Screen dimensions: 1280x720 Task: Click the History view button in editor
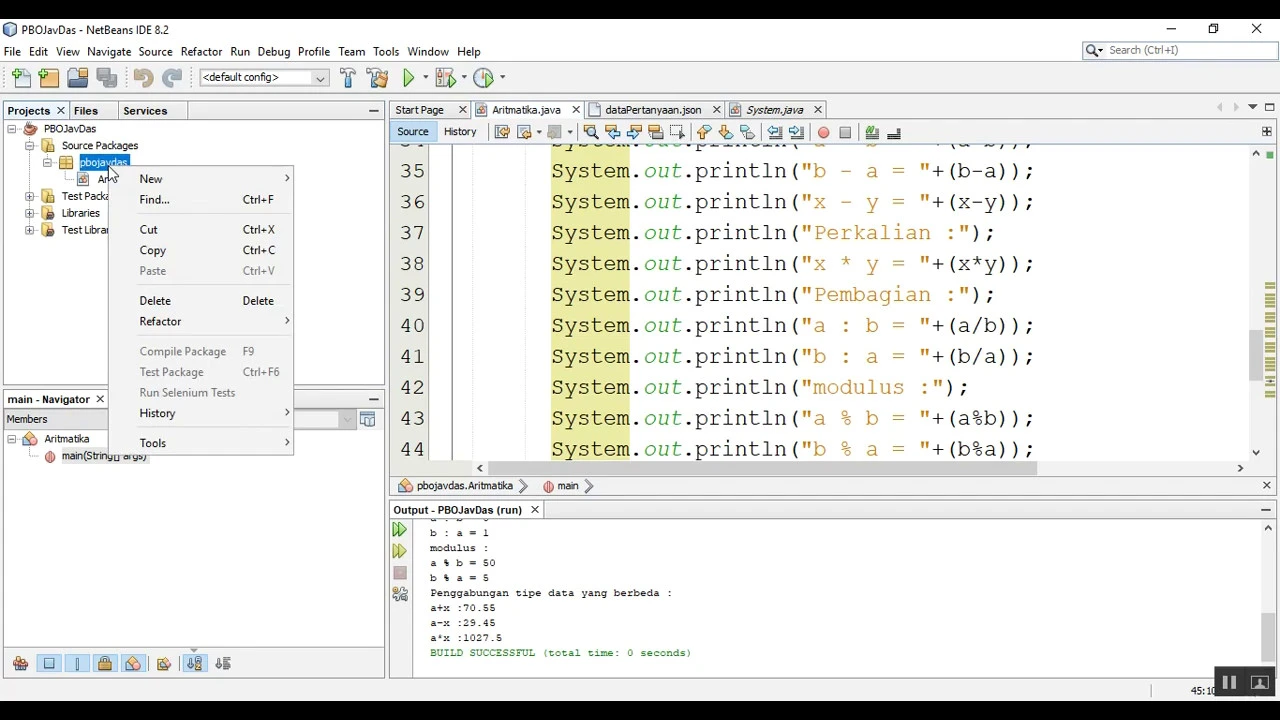coord(460,132)
